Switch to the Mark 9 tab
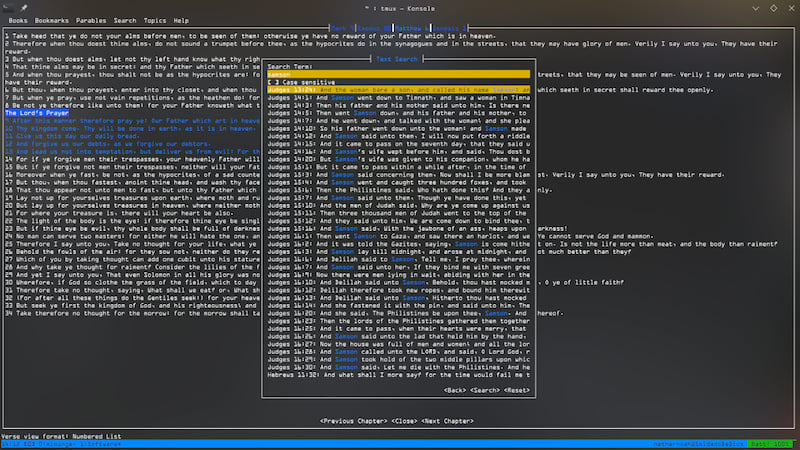Viewport: 800px width, 450px height. [x=342, y=29]
